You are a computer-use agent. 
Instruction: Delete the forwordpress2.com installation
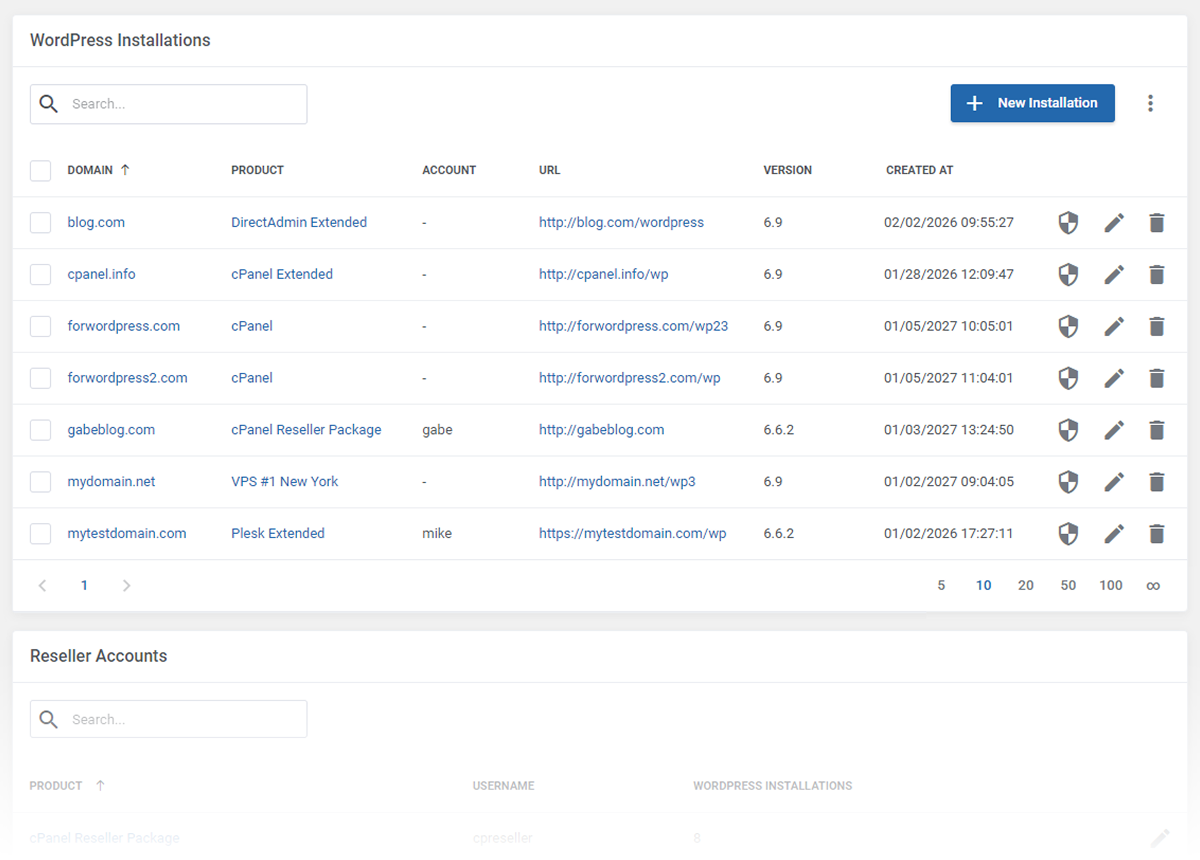tap(1157, 379)
